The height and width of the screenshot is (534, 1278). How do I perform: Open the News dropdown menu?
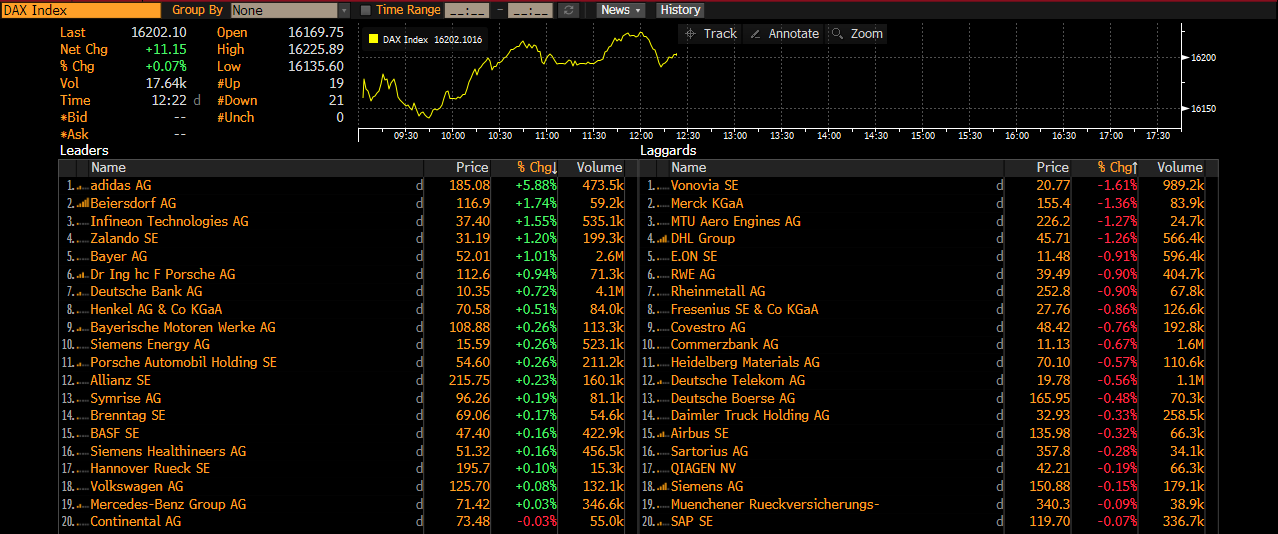click(x=621, y=9)
